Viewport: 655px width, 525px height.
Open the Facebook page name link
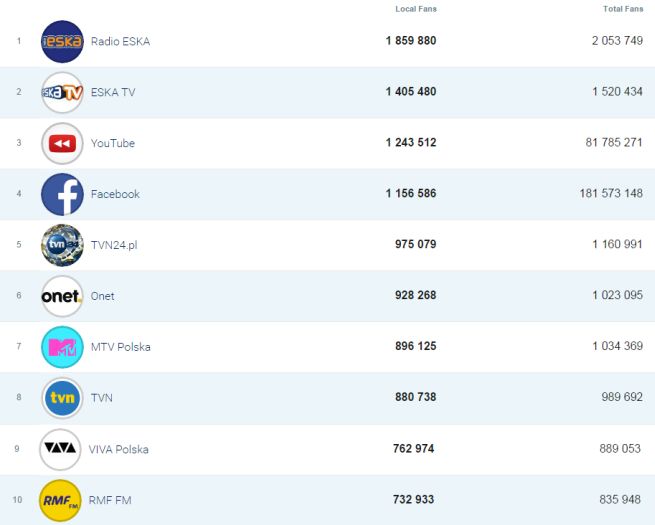tap(115, 194)
